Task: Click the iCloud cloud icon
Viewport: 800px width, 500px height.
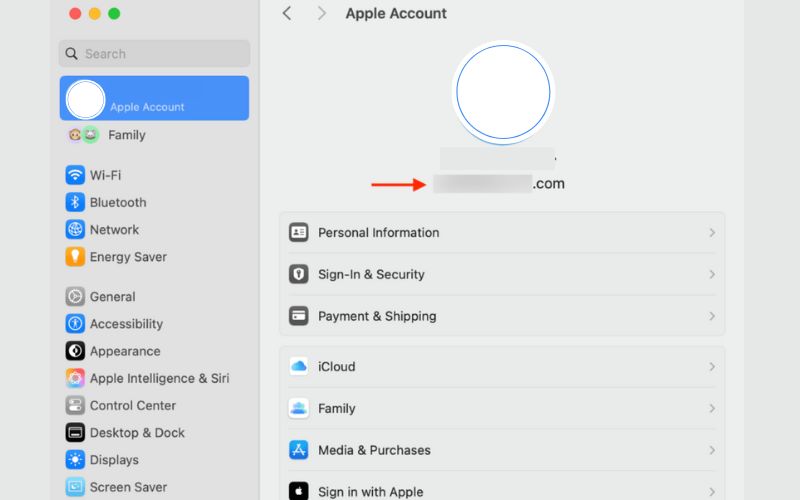Action: click(298, 366)
